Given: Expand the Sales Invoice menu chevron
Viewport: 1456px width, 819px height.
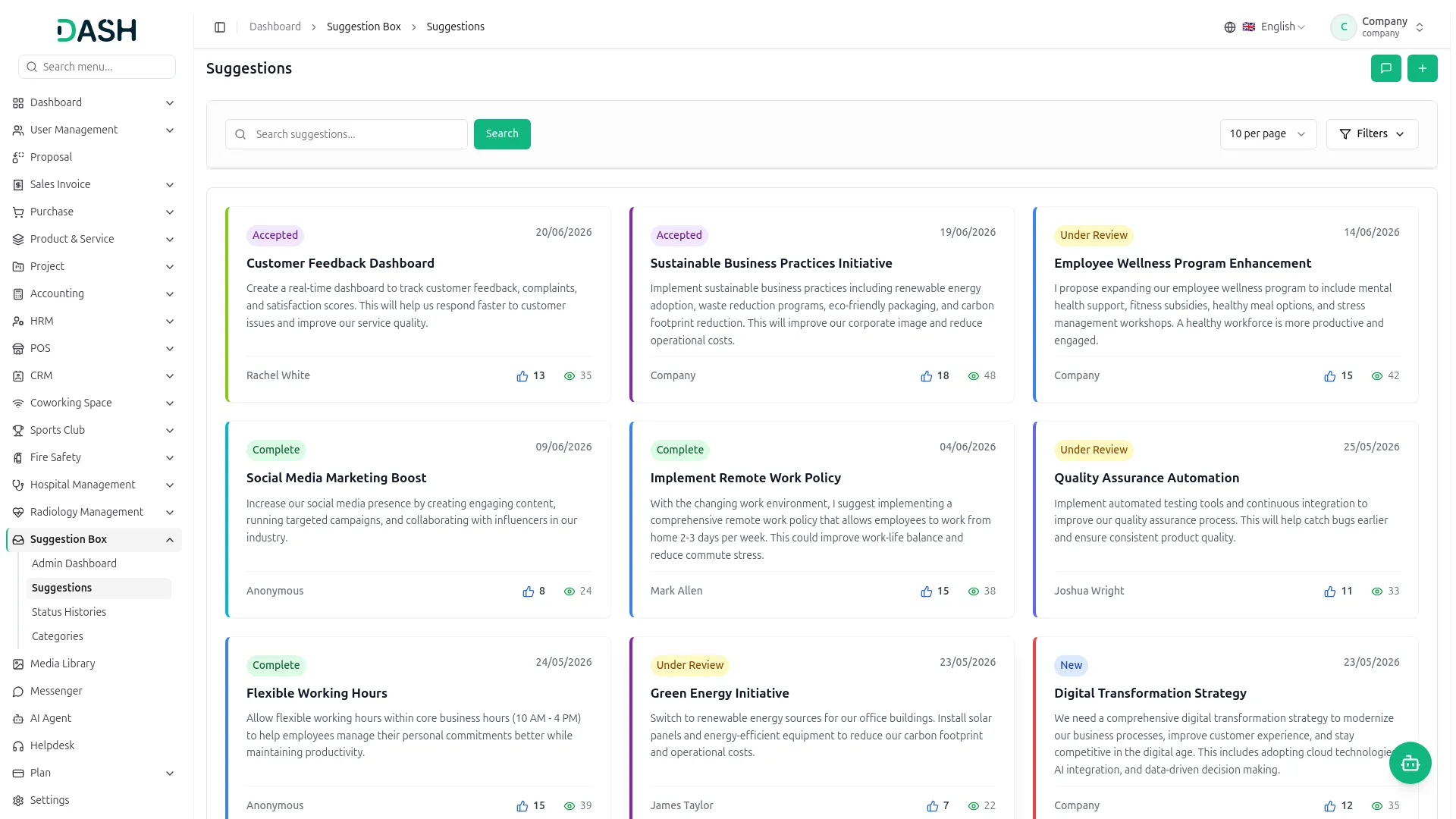Looking at the screenshot, I should coord(170,185).
